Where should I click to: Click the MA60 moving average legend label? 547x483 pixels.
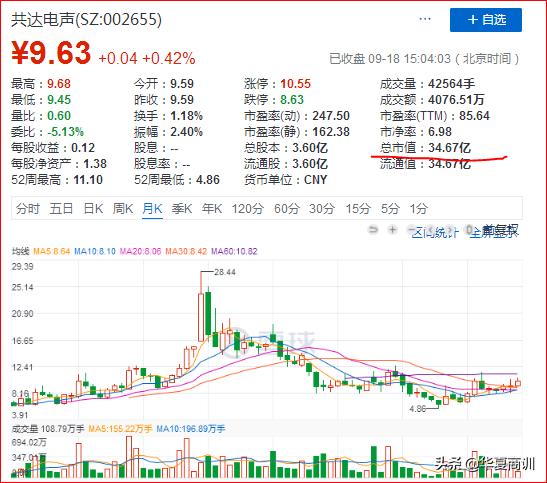coord(234,251)
